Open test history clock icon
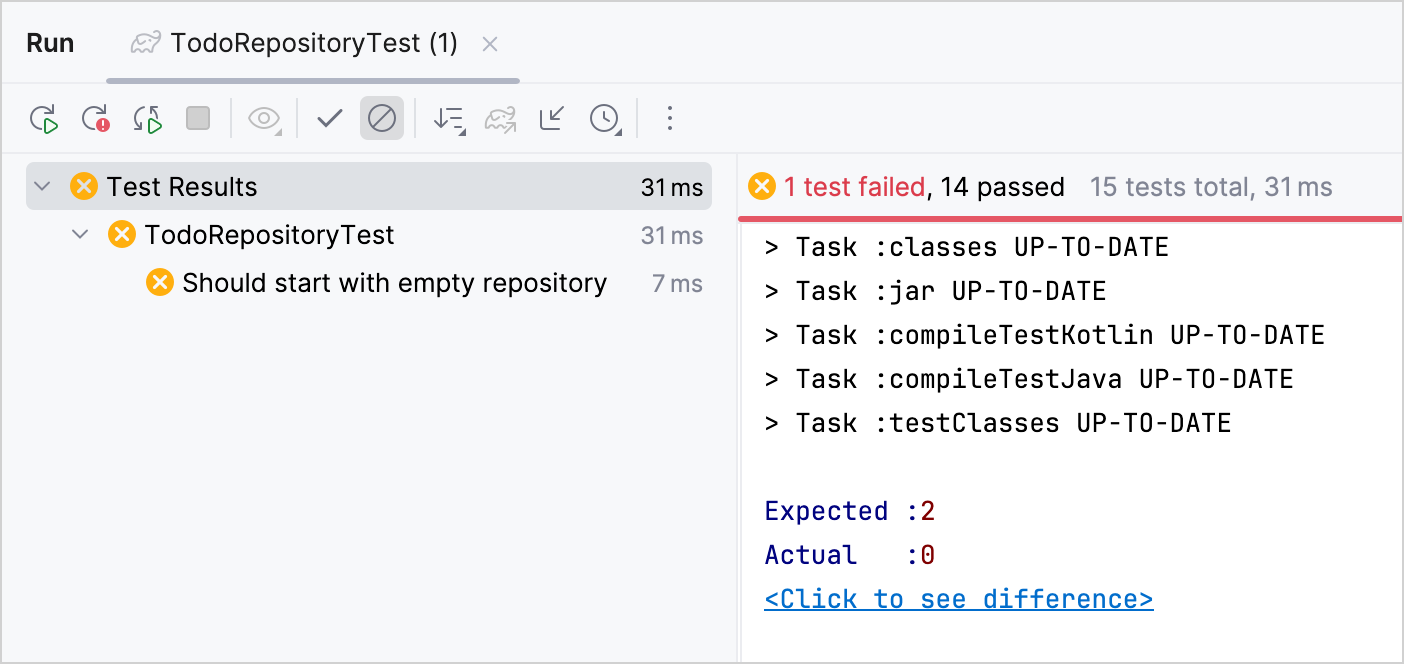The image size is (1404, 664). [x=605, y=119]
